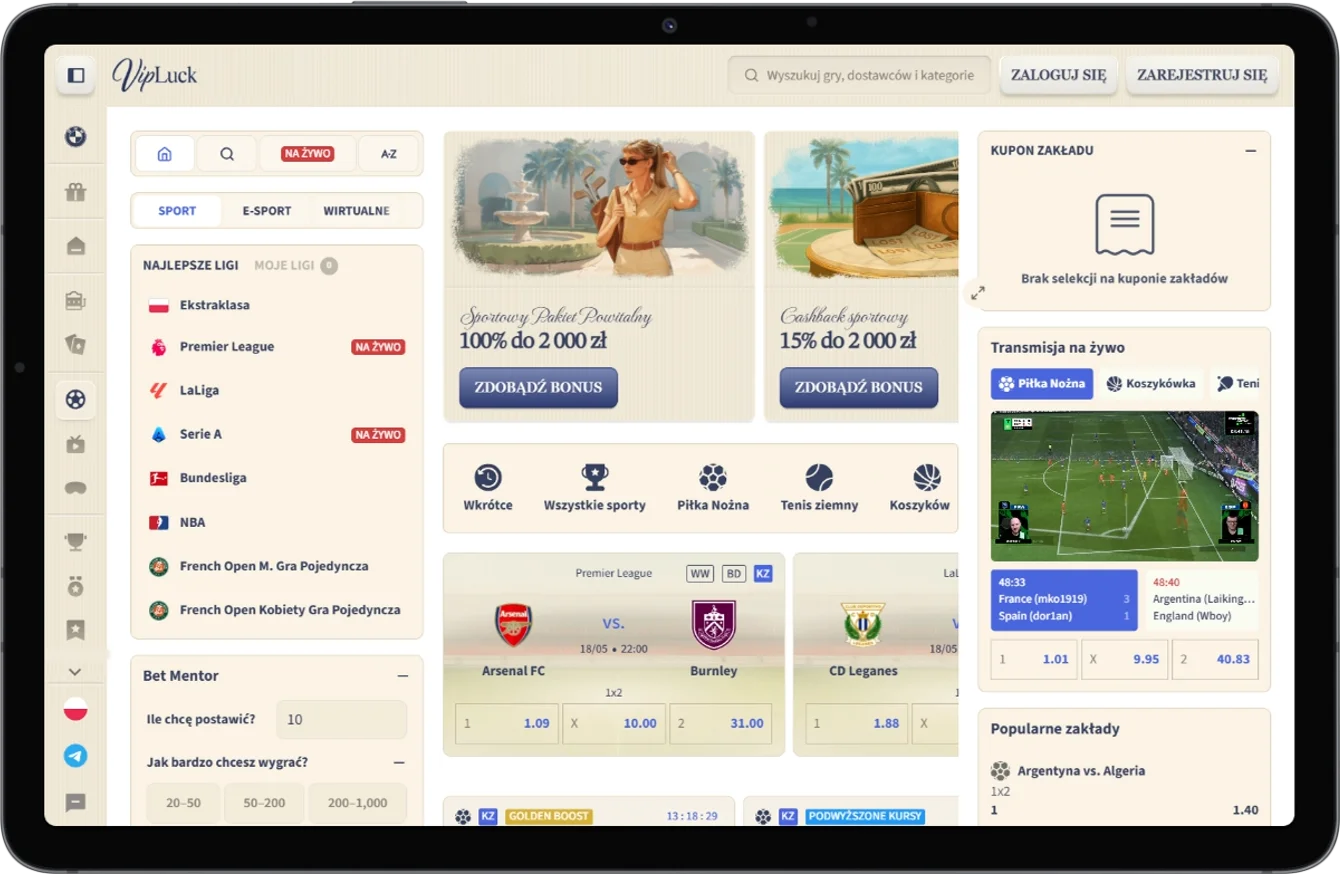Click the Poland flag language icon
Viewport: 1340px width, 874px height.
76,710
